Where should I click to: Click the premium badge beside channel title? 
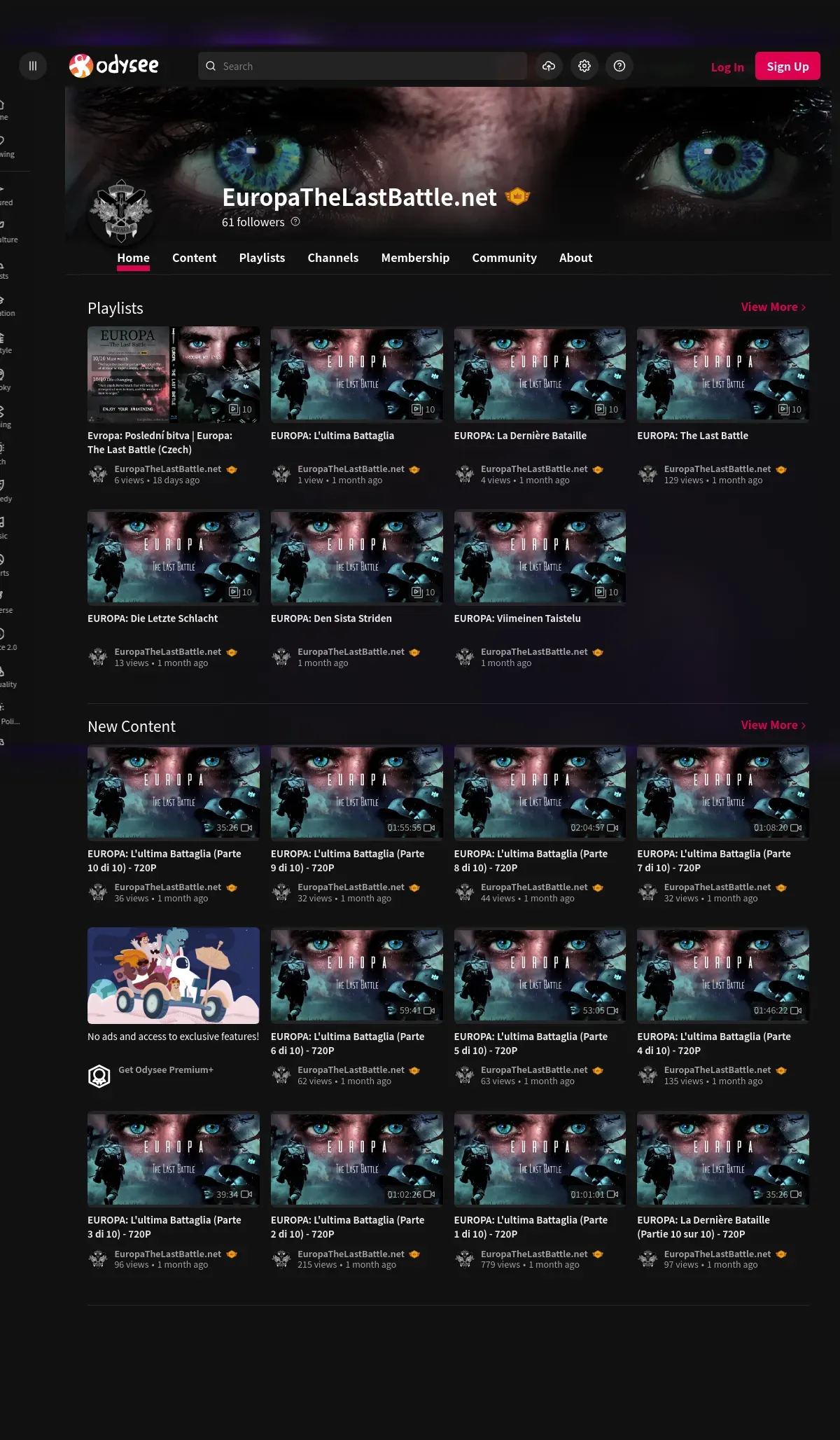pyautogui.click(x=517, y=197)
